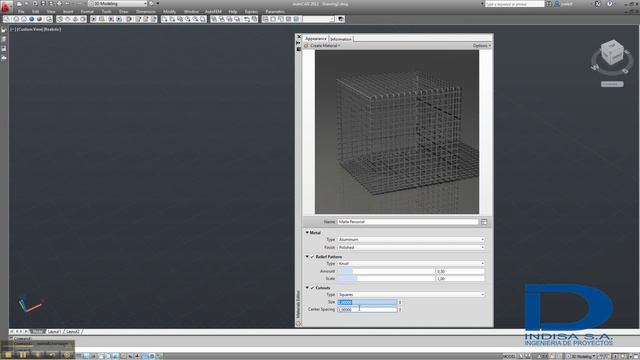This screenshot has width=640, height=360.
Task: Click the Relief Pattern Amount slider
Action: pos(386,271)
